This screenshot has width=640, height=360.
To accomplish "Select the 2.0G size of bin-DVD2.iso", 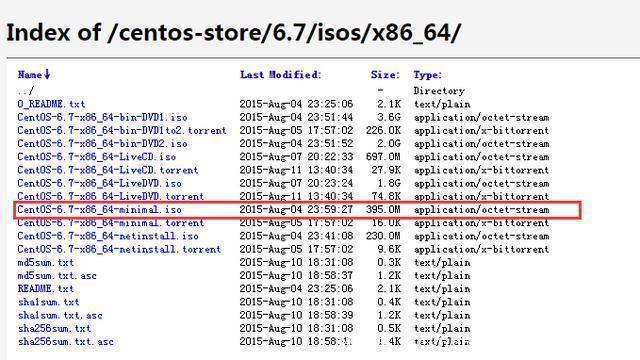I will [x=389, y=144].
